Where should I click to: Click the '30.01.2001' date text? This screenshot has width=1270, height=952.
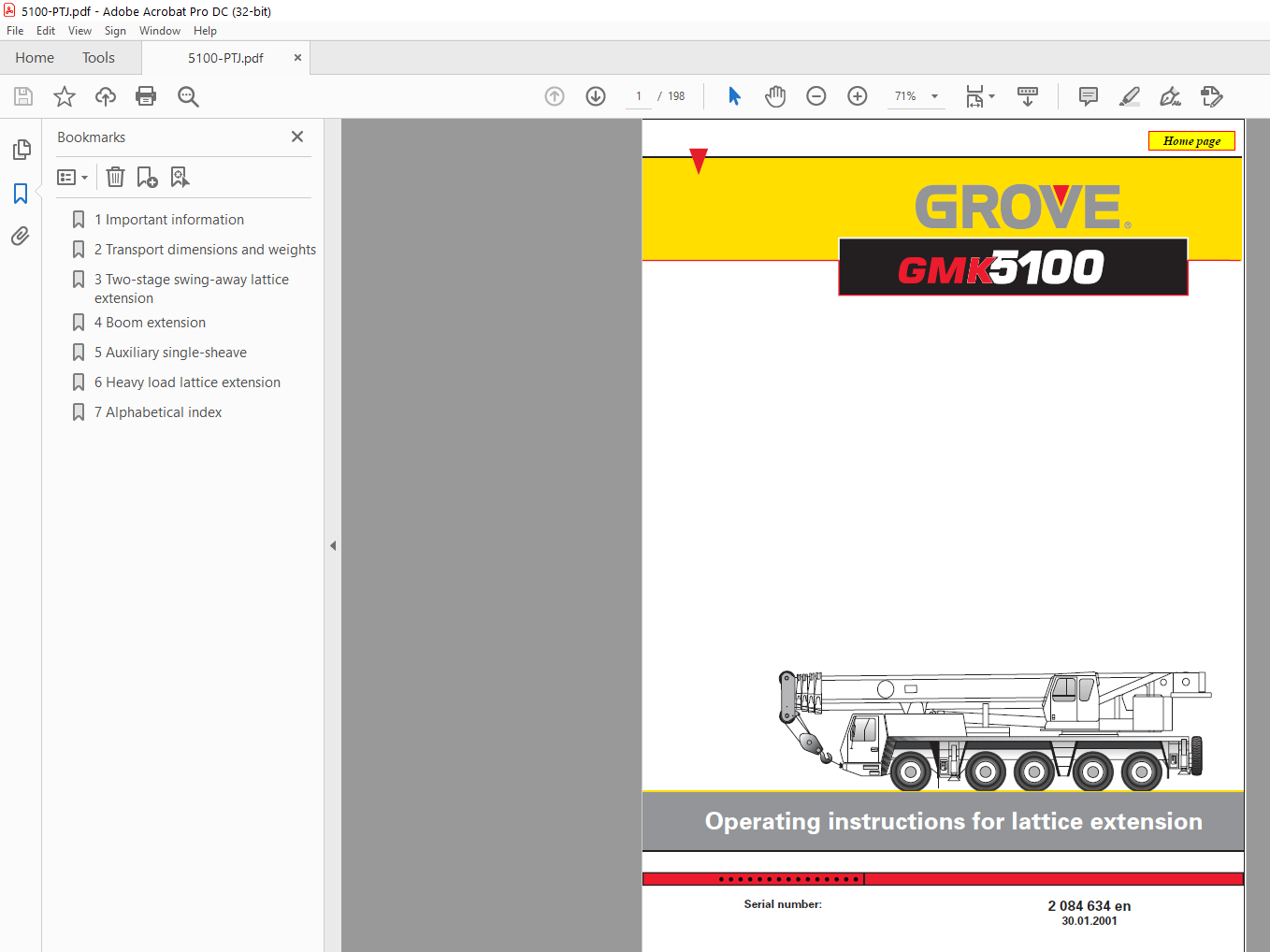point(1089,921)
